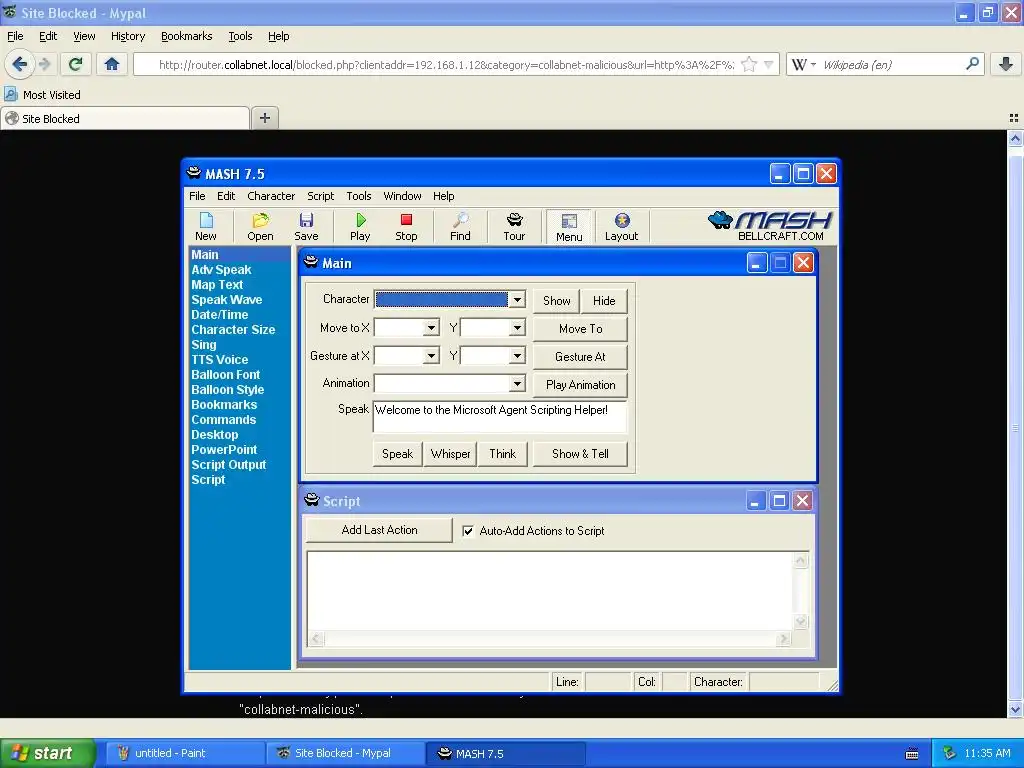Click inside the Script text area

[550, 591]
